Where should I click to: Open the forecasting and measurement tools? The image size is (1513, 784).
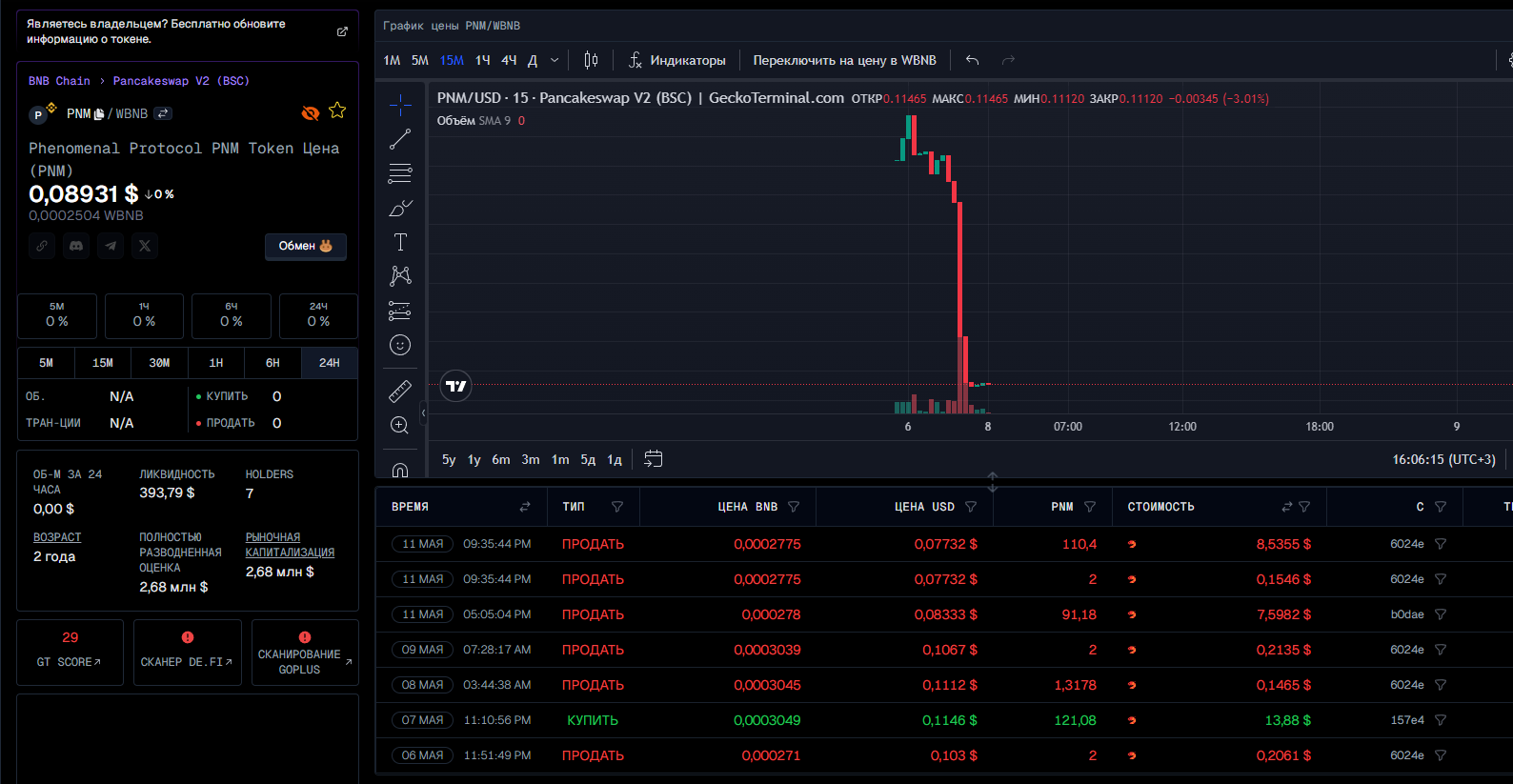pyautogui.click(x=400, y=311)
